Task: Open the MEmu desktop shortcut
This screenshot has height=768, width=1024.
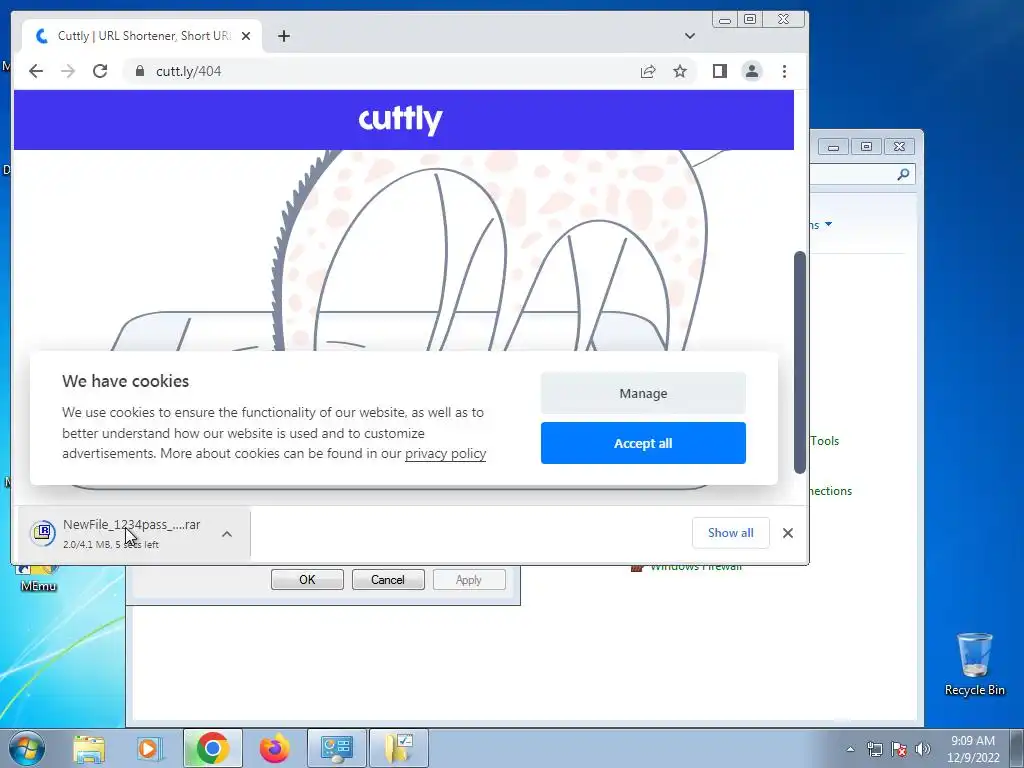Action: pos(38,579)
